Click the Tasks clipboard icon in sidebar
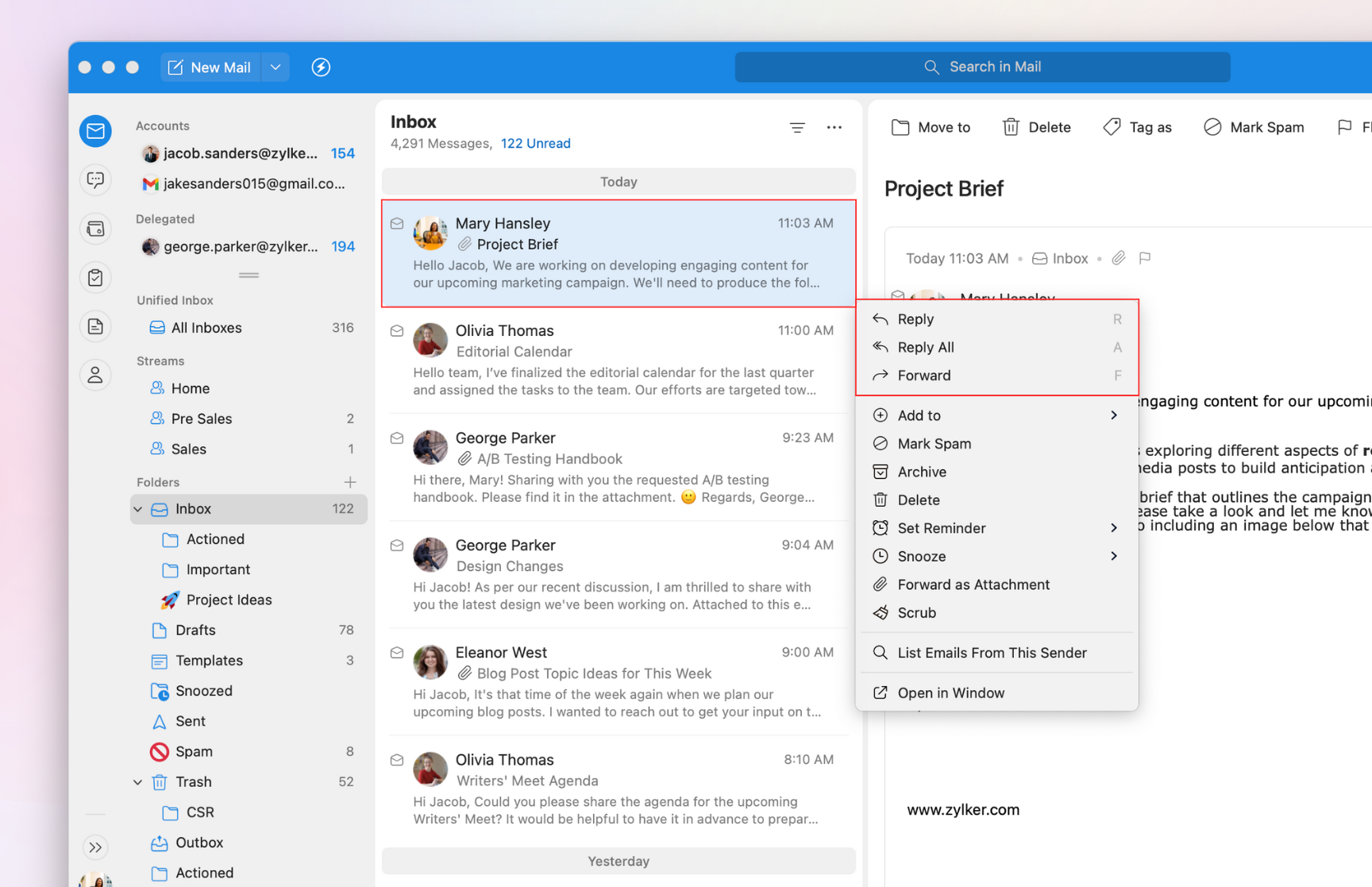Screen dimensions: 1372x887 point(95,278)
